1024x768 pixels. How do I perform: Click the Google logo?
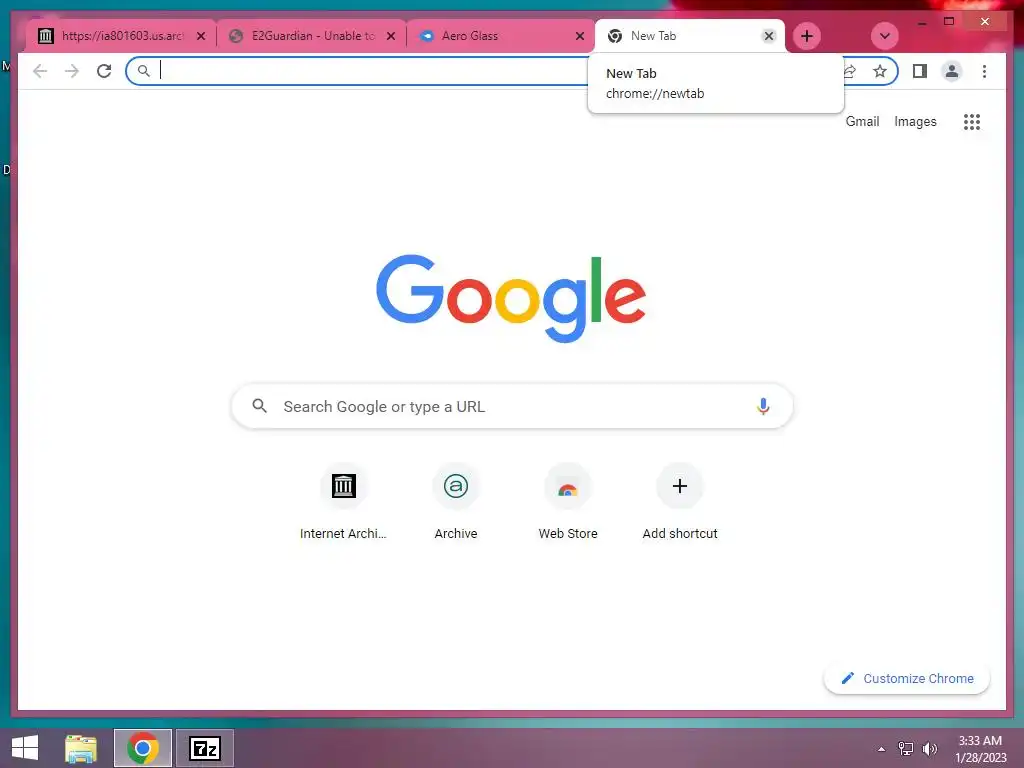[x=511, y=298]
